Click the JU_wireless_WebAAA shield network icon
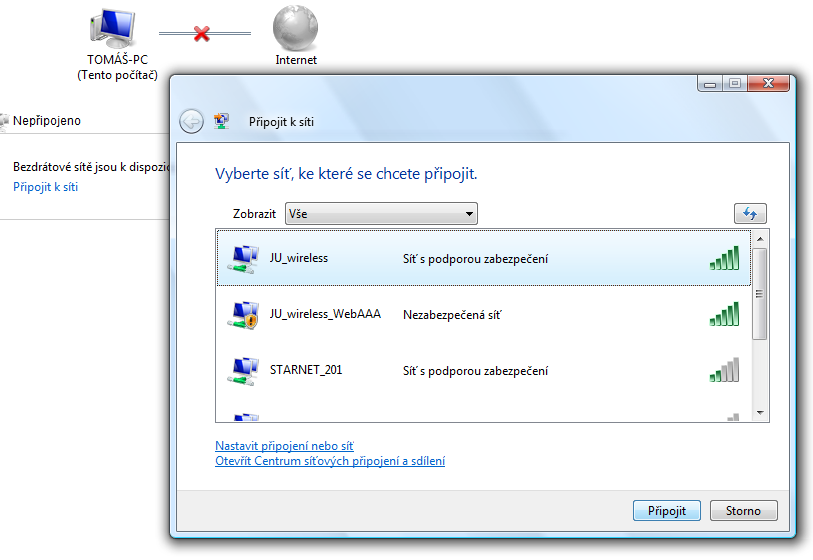Image resolution: width=813 pixels, height=560 pixels. click(x=243, y=315)
